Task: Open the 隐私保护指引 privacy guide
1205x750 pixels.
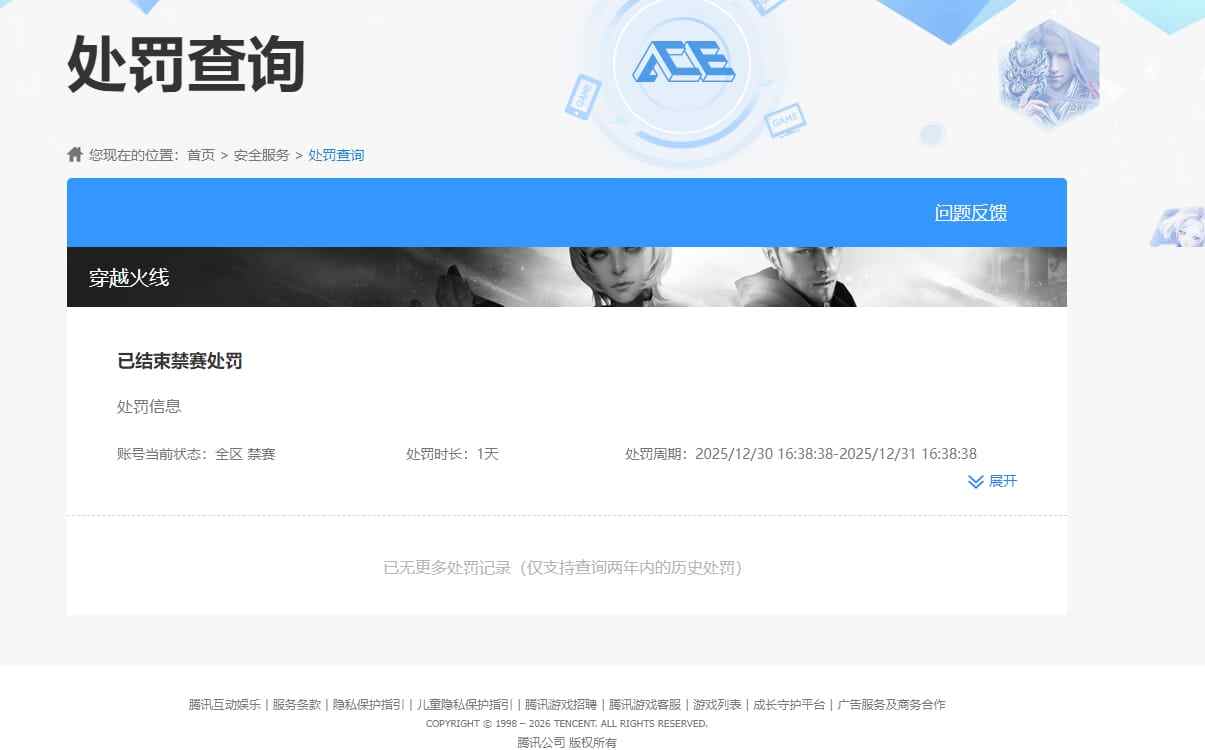Action: [x=370, y=705]
